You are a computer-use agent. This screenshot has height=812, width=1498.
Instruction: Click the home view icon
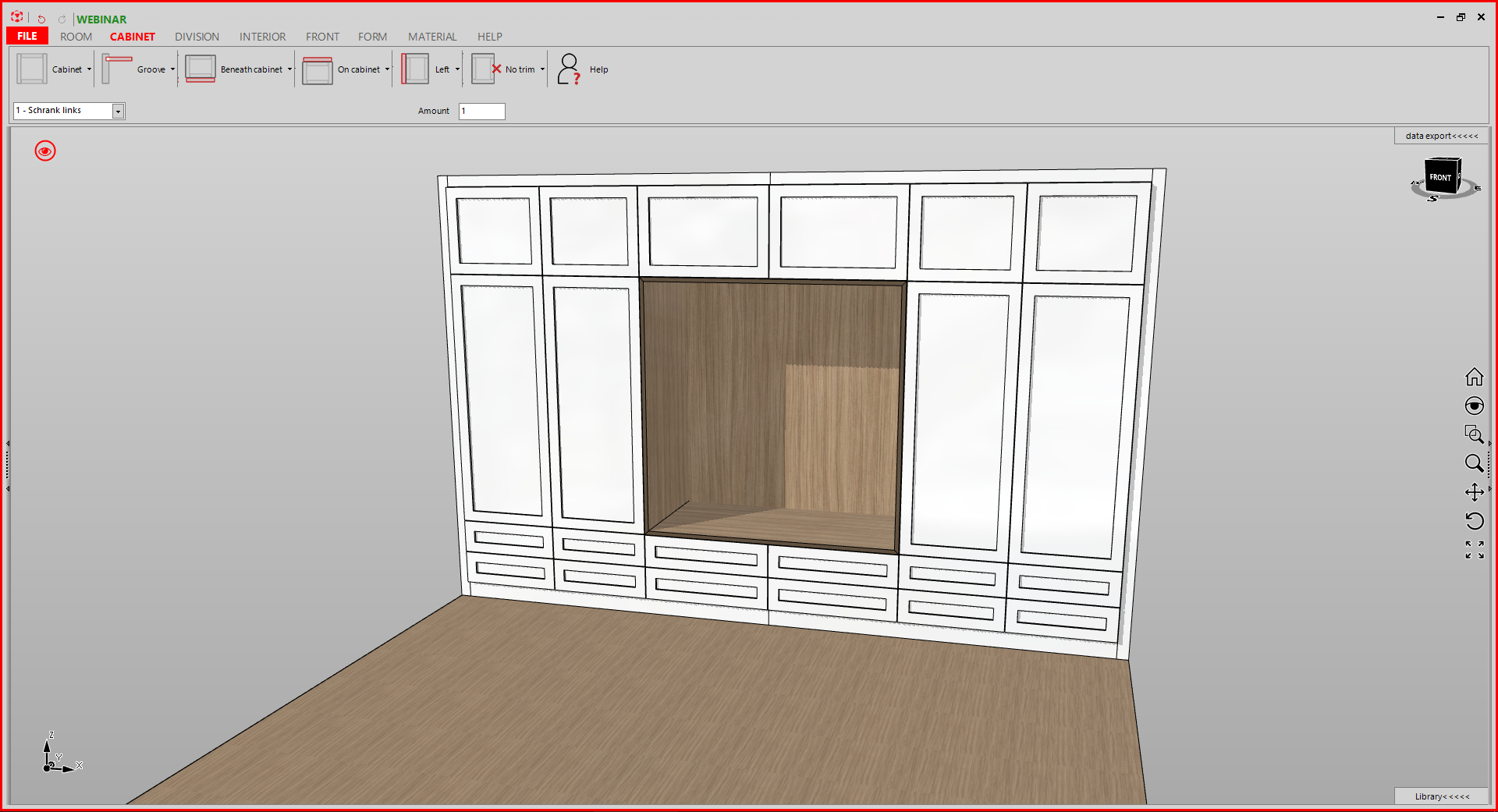(x=1474, y=378)
